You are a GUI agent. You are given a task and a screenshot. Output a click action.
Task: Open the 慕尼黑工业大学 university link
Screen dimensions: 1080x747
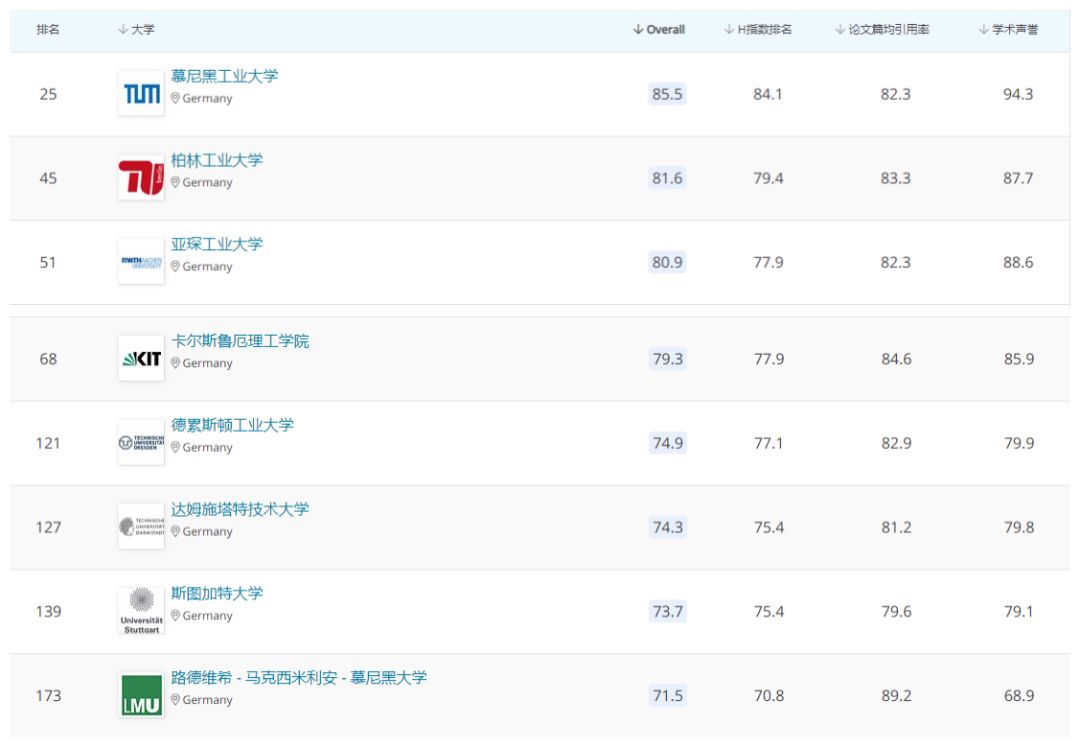225,76
